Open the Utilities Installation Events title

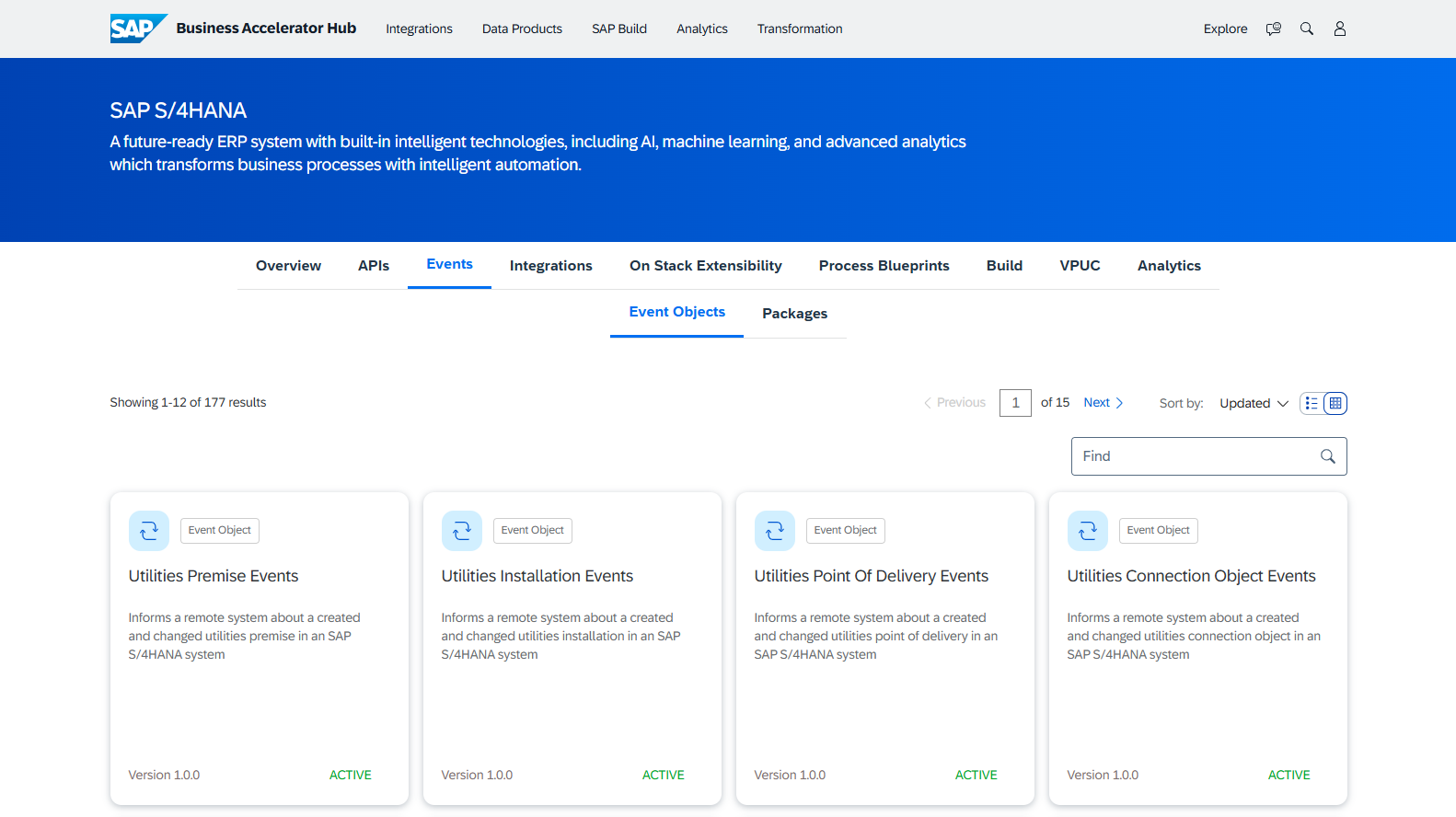pos(537,576)
